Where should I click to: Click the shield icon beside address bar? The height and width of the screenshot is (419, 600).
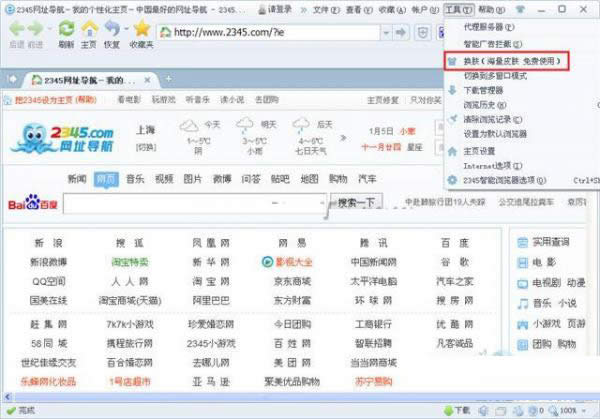[x=423, y=33]
